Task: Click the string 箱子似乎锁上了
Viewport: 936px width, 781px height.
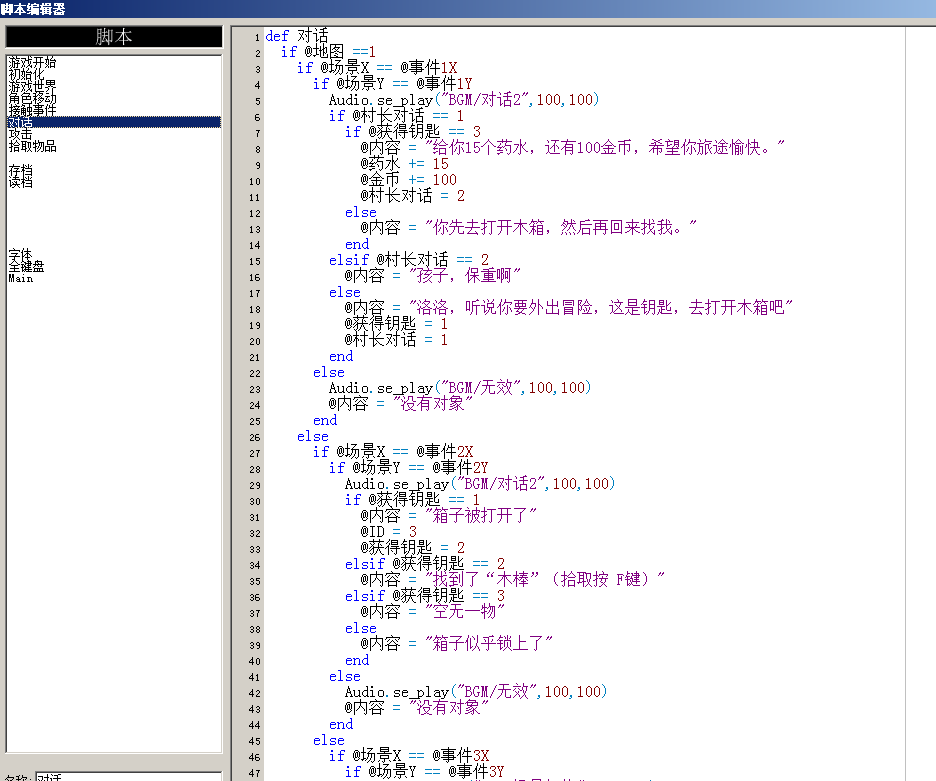Action: click(x=488, y=644)
